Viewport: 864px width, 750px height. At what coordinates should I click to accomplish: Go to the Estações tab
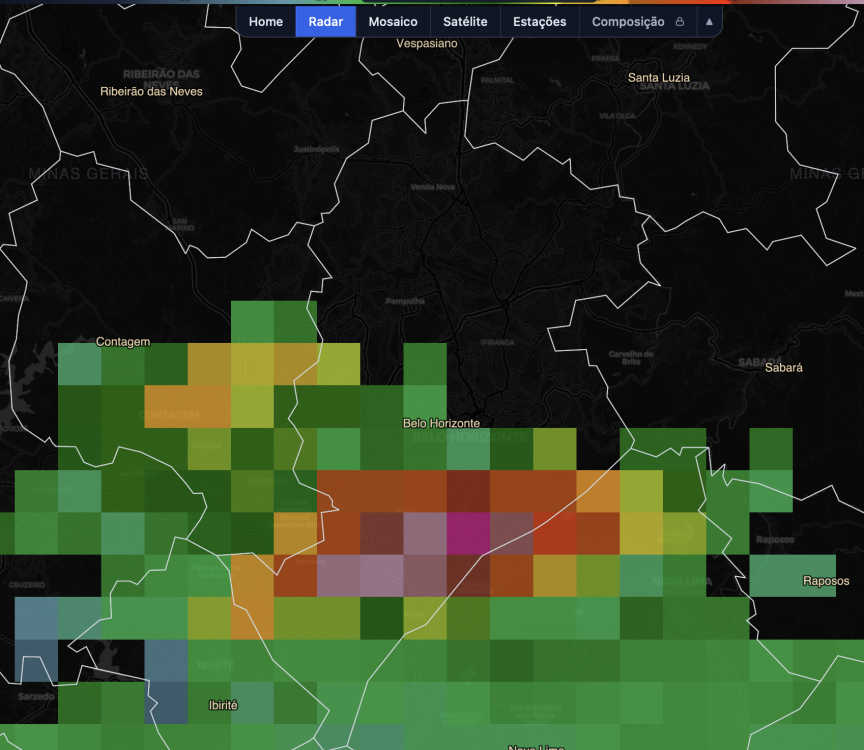pos(539,21)
